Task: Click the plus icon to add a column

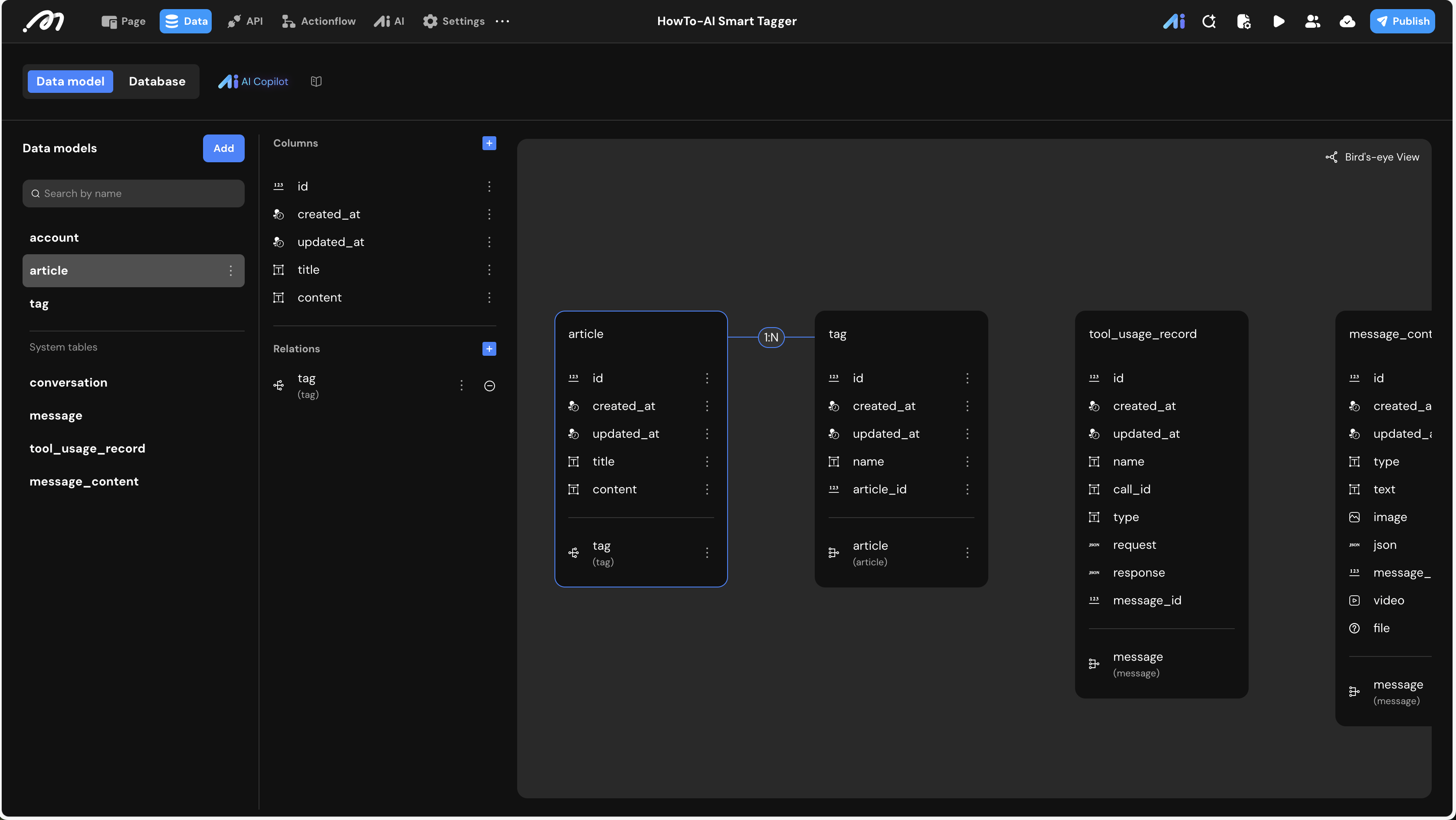Action: 489,143
